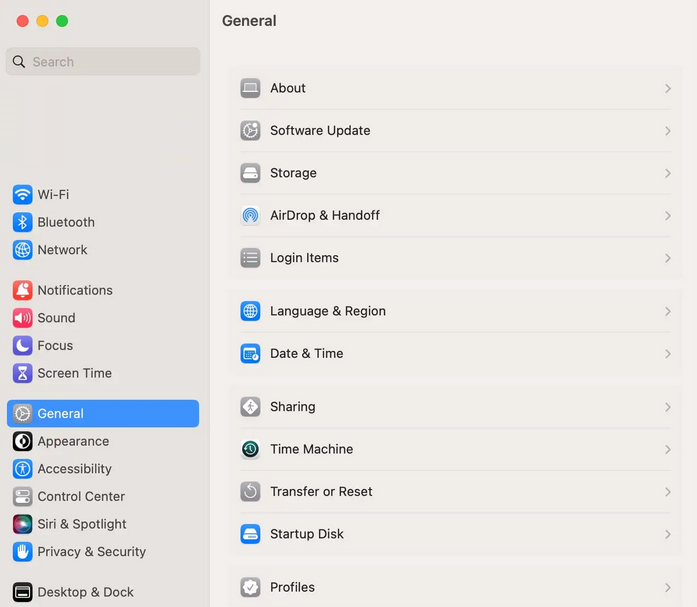Viewport: 697px width, 607px height.
Task: Click the Time Machine row chevron
Action: (x=668, y=449)
